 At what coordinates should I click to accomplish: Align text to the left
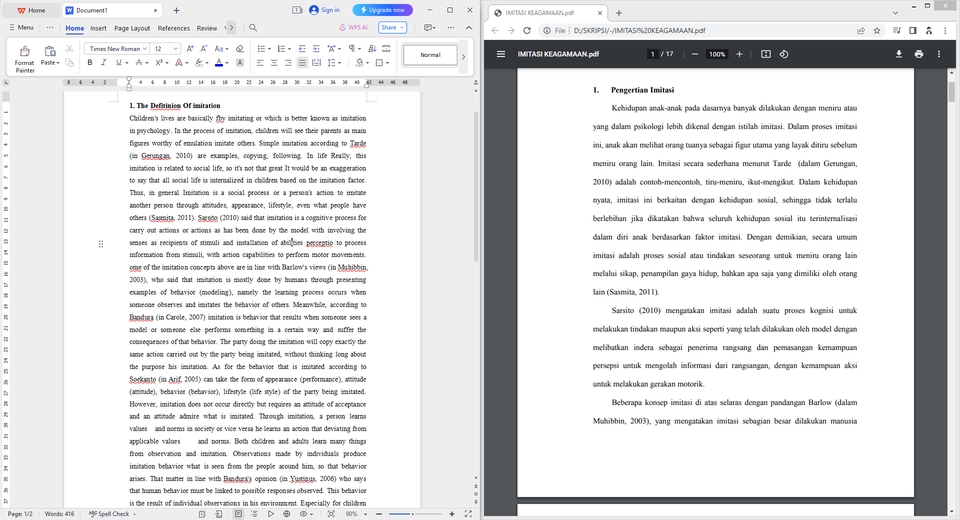tap(260, 62)
